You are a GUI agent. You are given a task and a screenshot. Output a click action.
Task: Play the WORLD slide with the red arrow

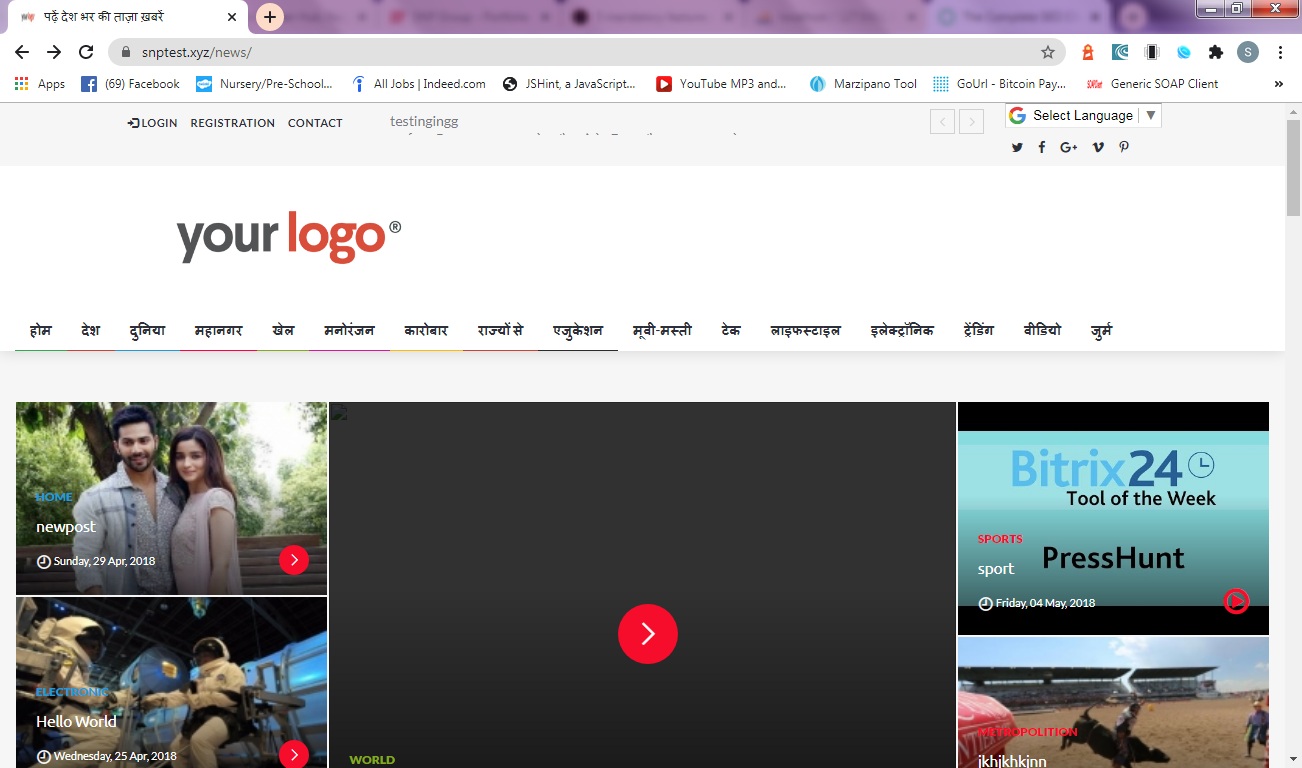tap(648, 633)
